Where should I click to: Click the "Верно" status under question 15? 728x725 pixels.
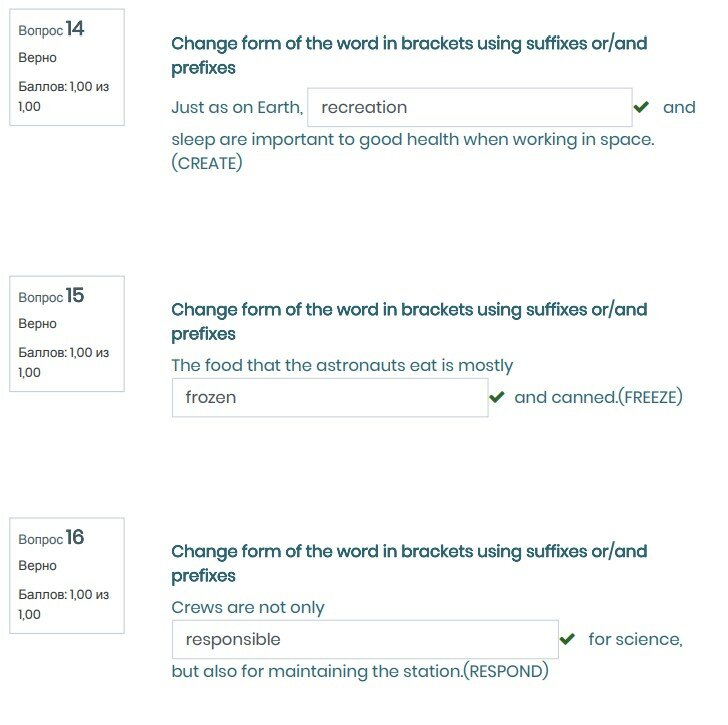tap(38, 324)
